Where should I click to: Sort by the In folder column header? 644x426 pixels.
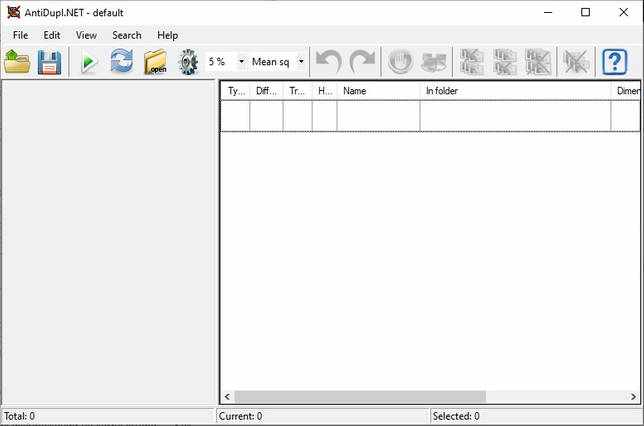tap(515, 91)
